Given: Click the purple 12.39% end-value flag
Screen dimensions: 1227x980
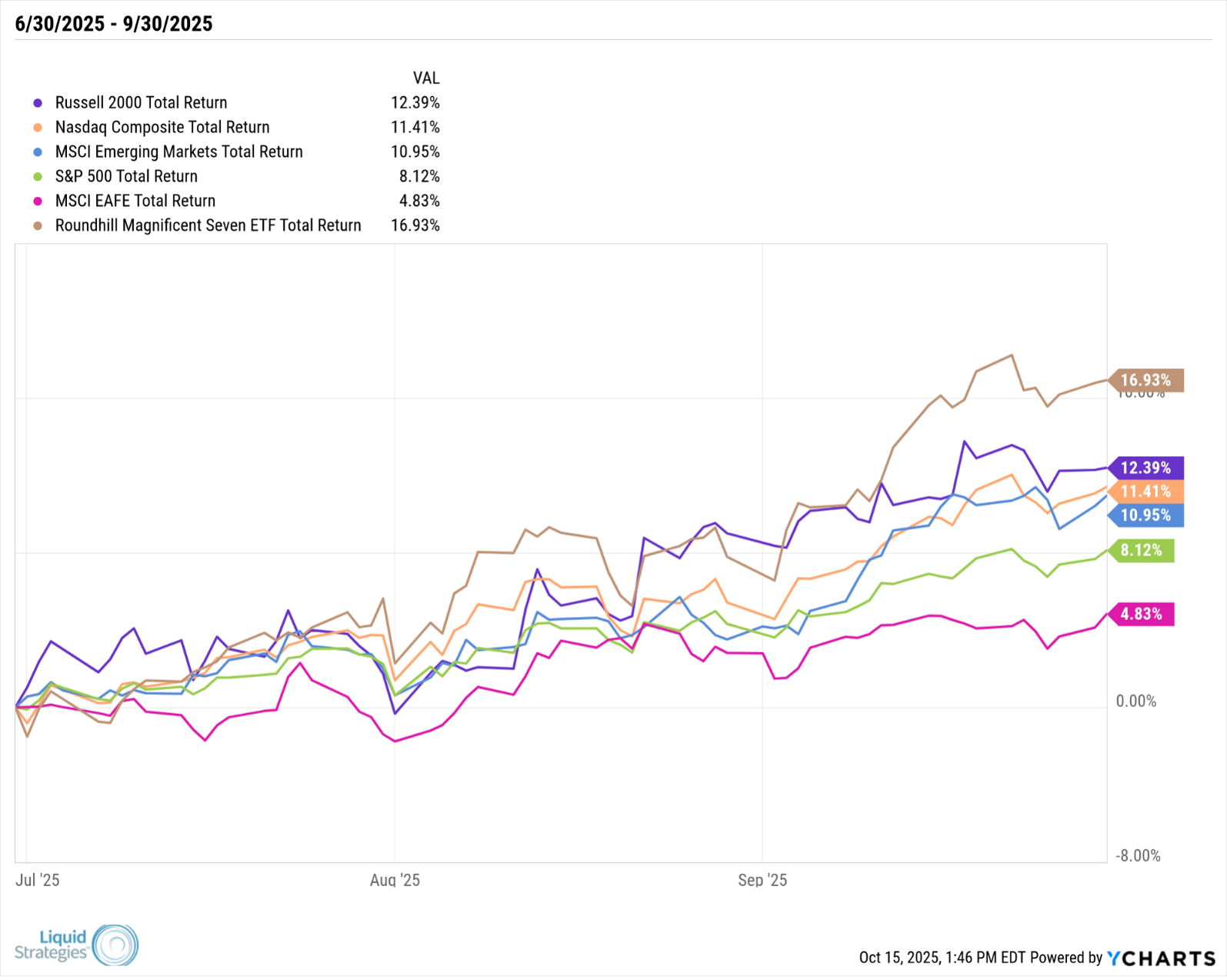Looking at the screenshot, I should [1146, 468].
